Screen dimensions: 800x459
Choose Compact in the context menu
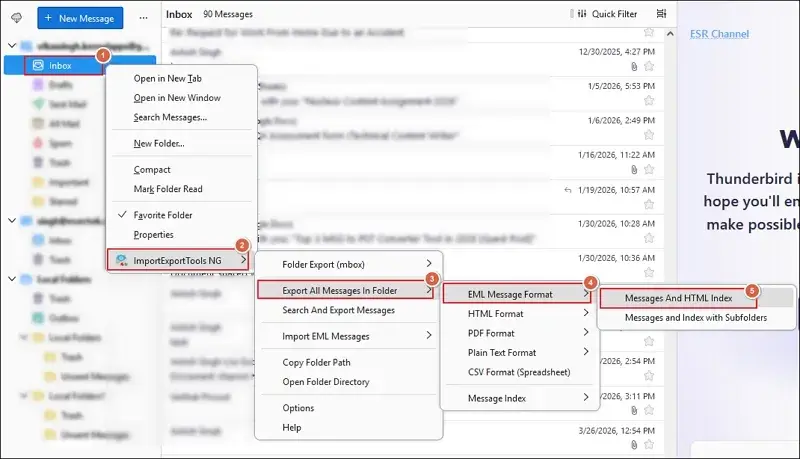[182, 169]
